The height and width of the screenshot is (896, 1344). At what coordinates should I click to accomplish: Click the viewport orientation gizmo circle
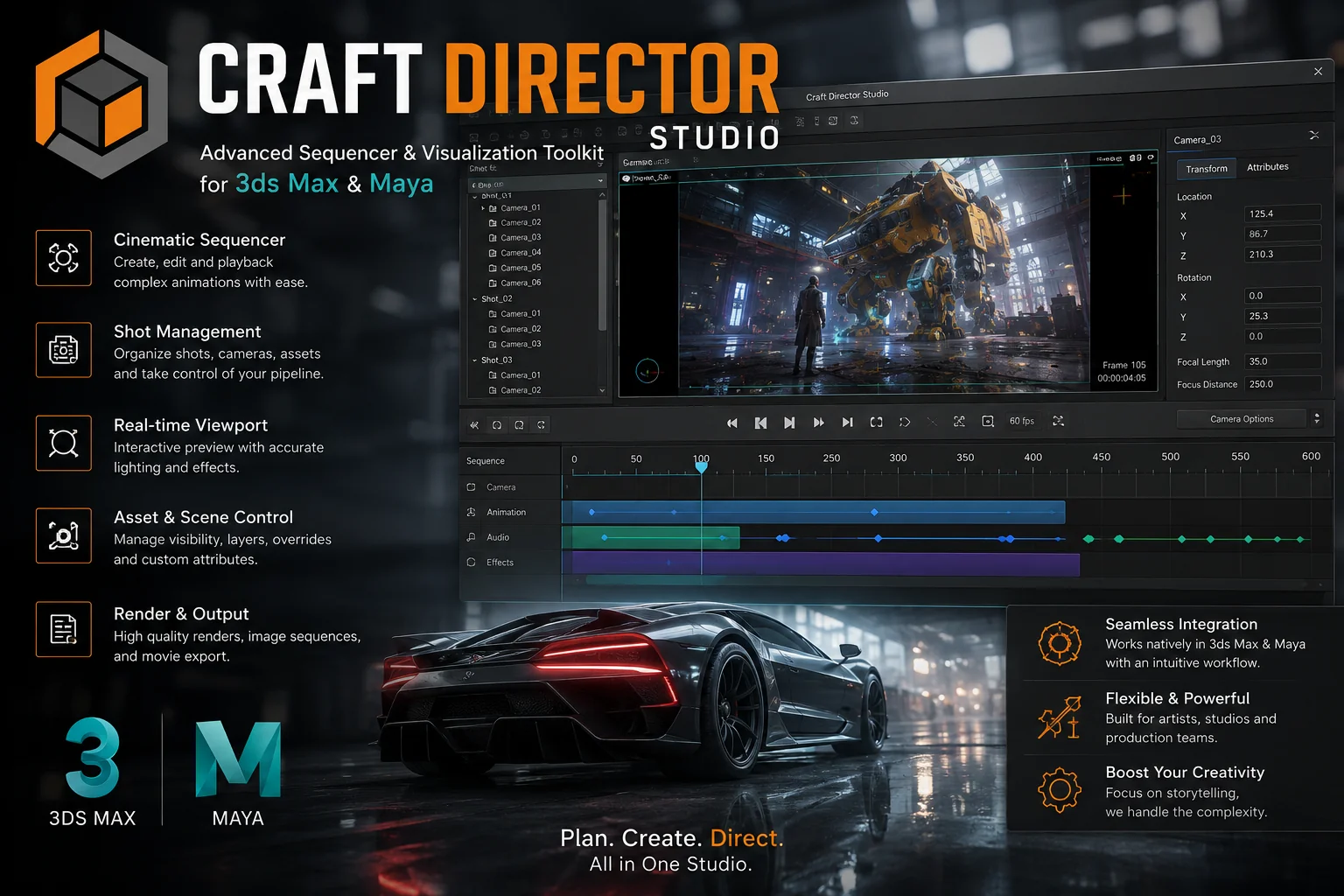(647, 371)
